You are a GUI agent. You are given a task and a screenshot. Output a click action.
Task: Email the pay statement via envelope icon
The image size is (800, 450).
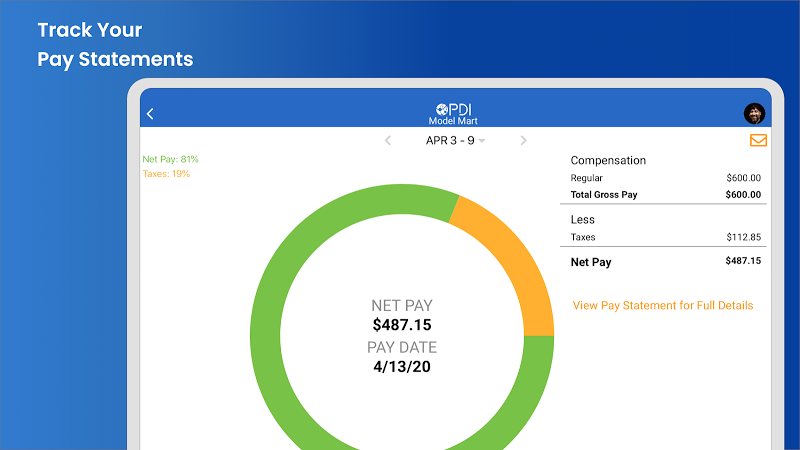tap(758, 140)
